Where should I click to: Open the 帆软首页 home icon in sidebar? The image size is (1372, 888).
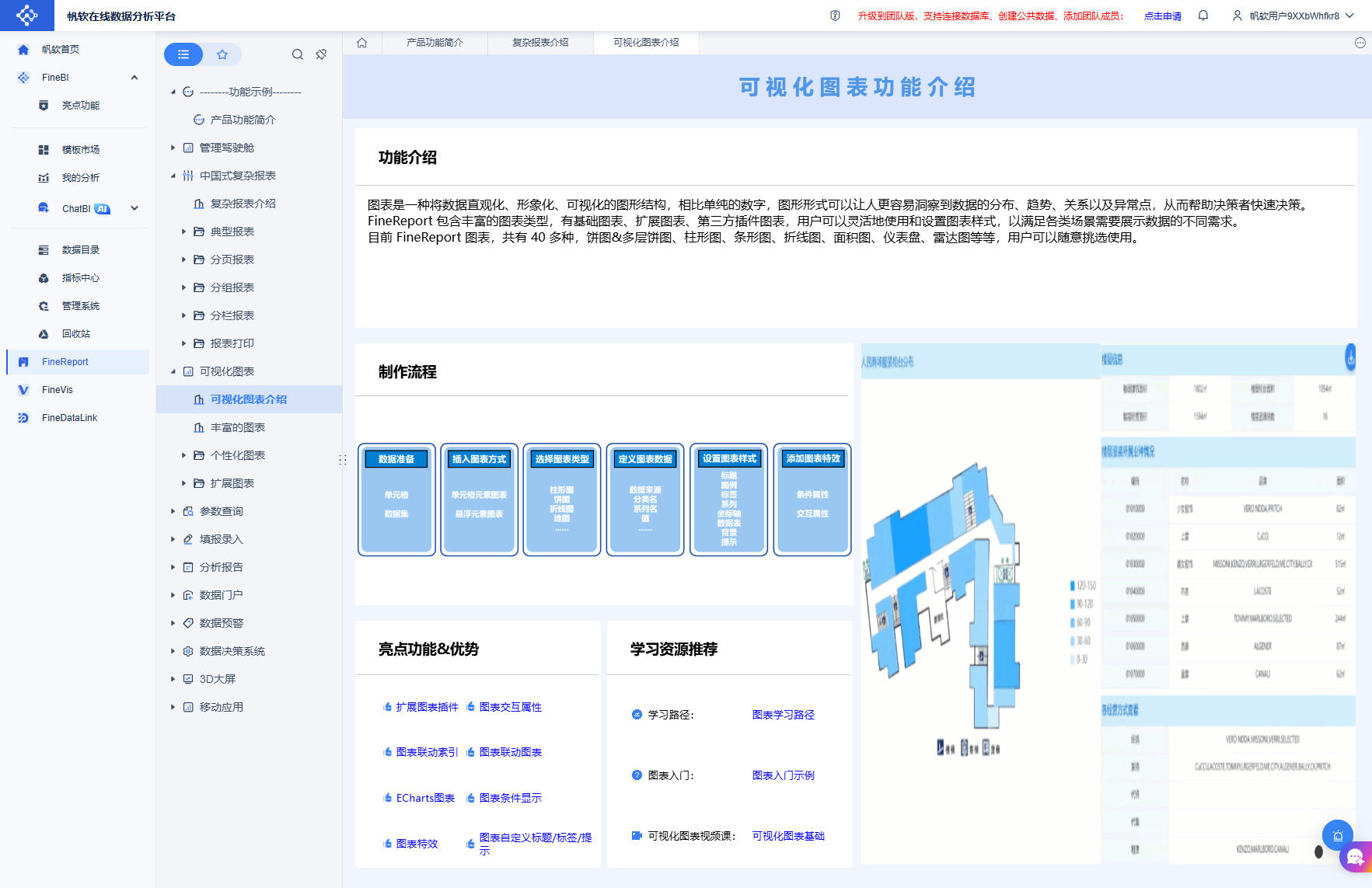pos(23,50)
